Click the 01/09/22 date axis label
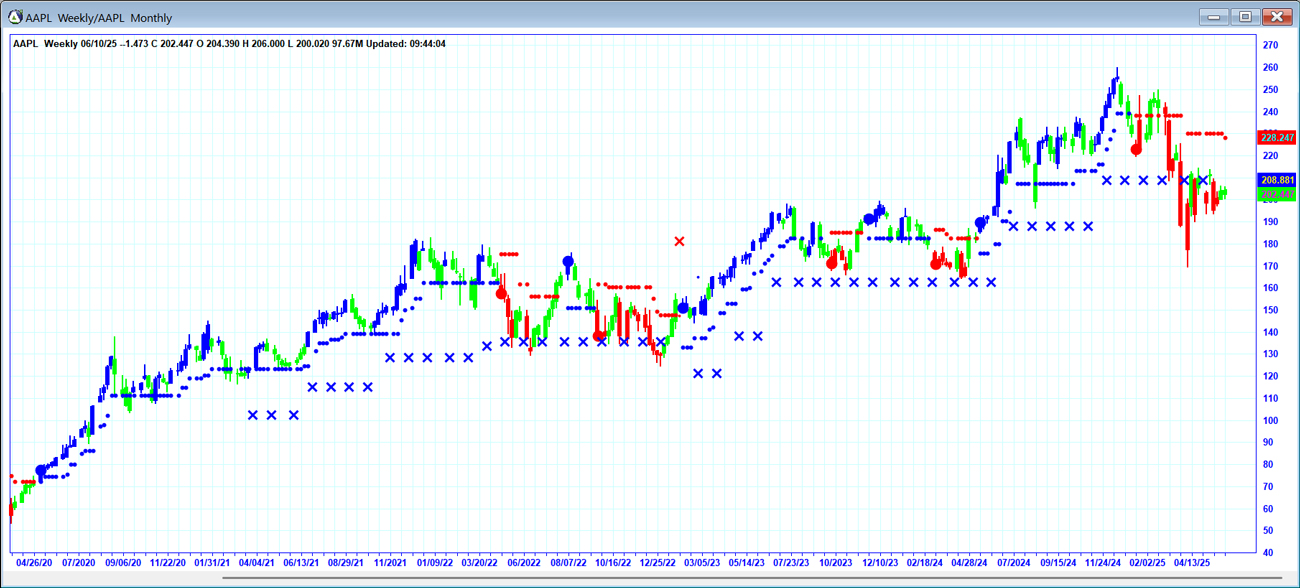The image size is (1300, 588). point(435,563)
